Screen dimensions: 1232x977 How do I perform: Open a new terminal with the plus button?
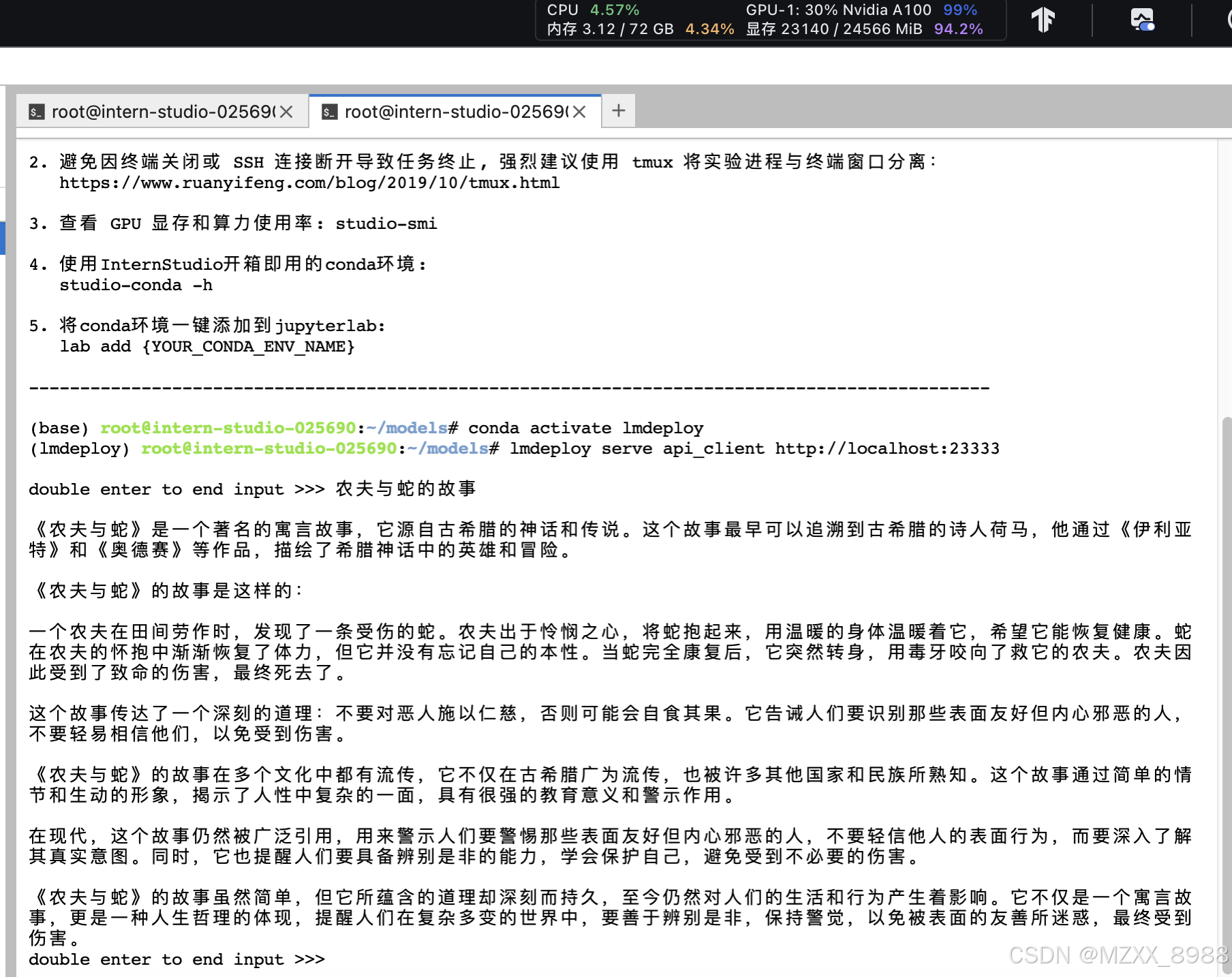point(618,110)
